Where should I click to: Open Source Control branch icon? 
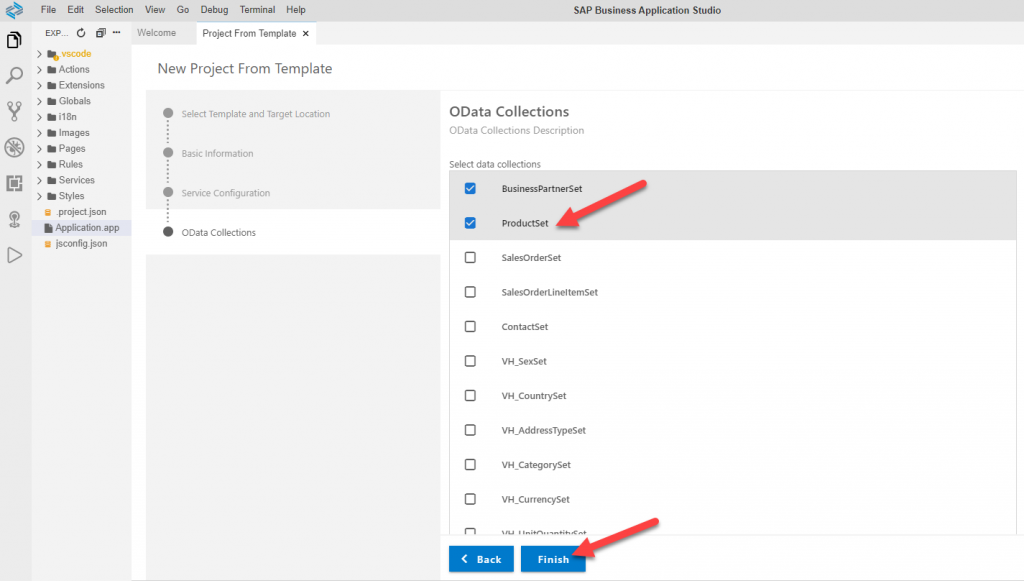click(x=14, y=111)
